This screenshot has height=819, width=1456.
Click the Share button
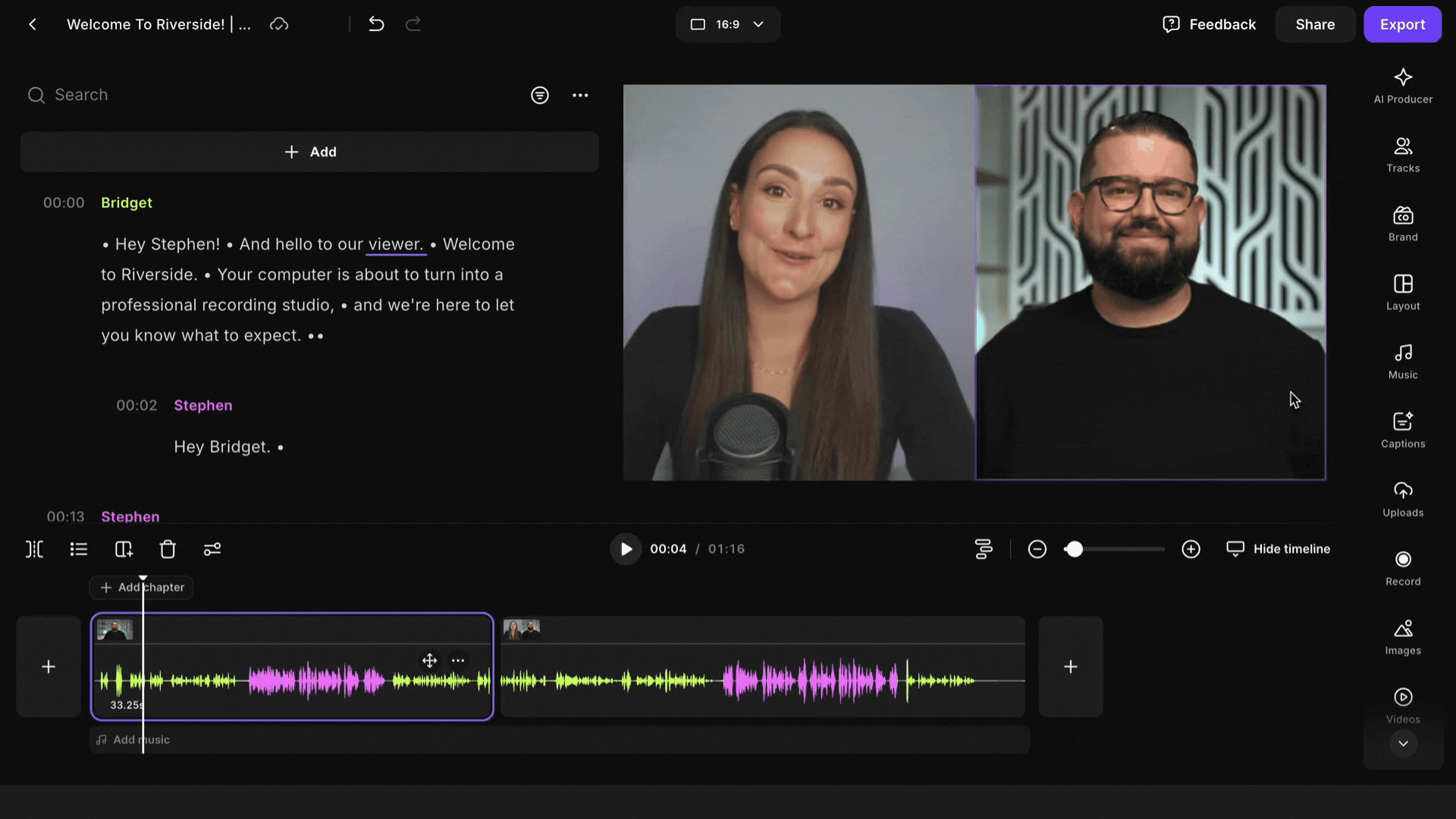click(x=1314, y=24)
